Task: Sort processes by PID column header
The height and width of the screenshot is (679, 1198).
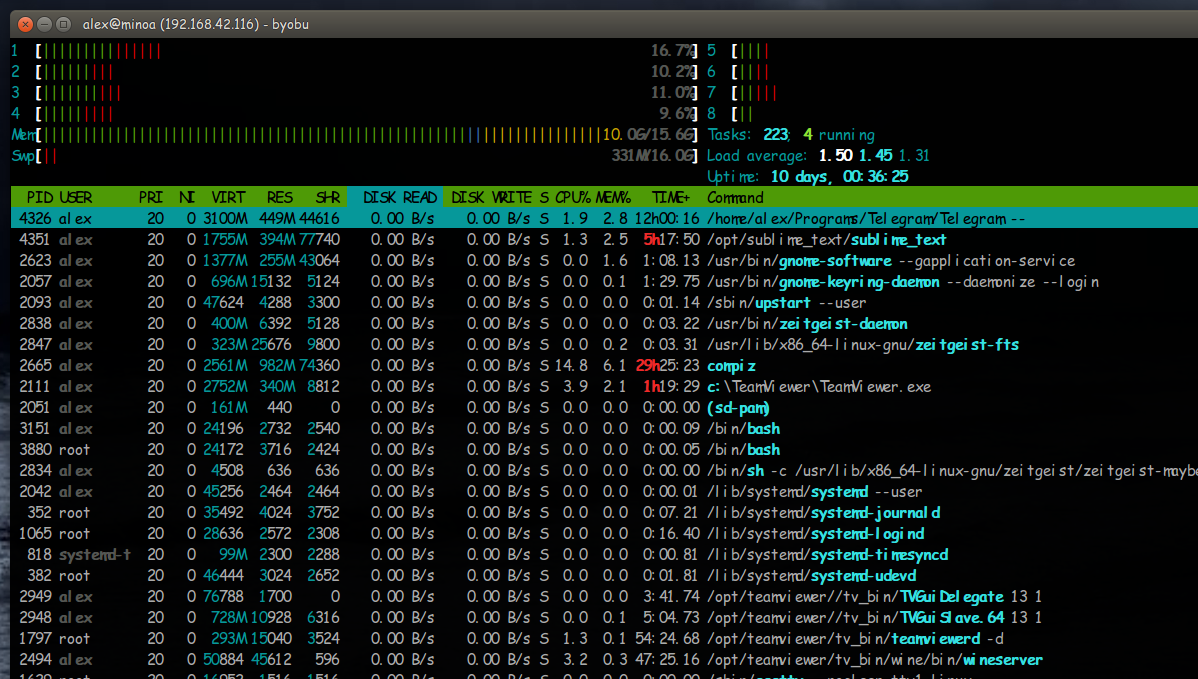Action: pyautogui.click(x=40, y=198)
